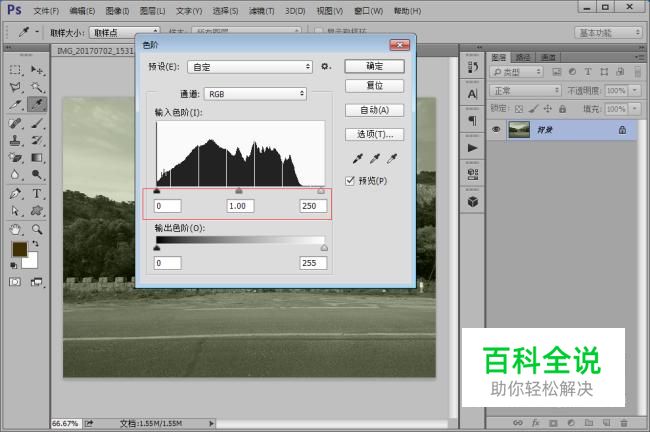Swap foreground and background colors
Viewport: 650px width, 432px height.
[x=35, y=244]
